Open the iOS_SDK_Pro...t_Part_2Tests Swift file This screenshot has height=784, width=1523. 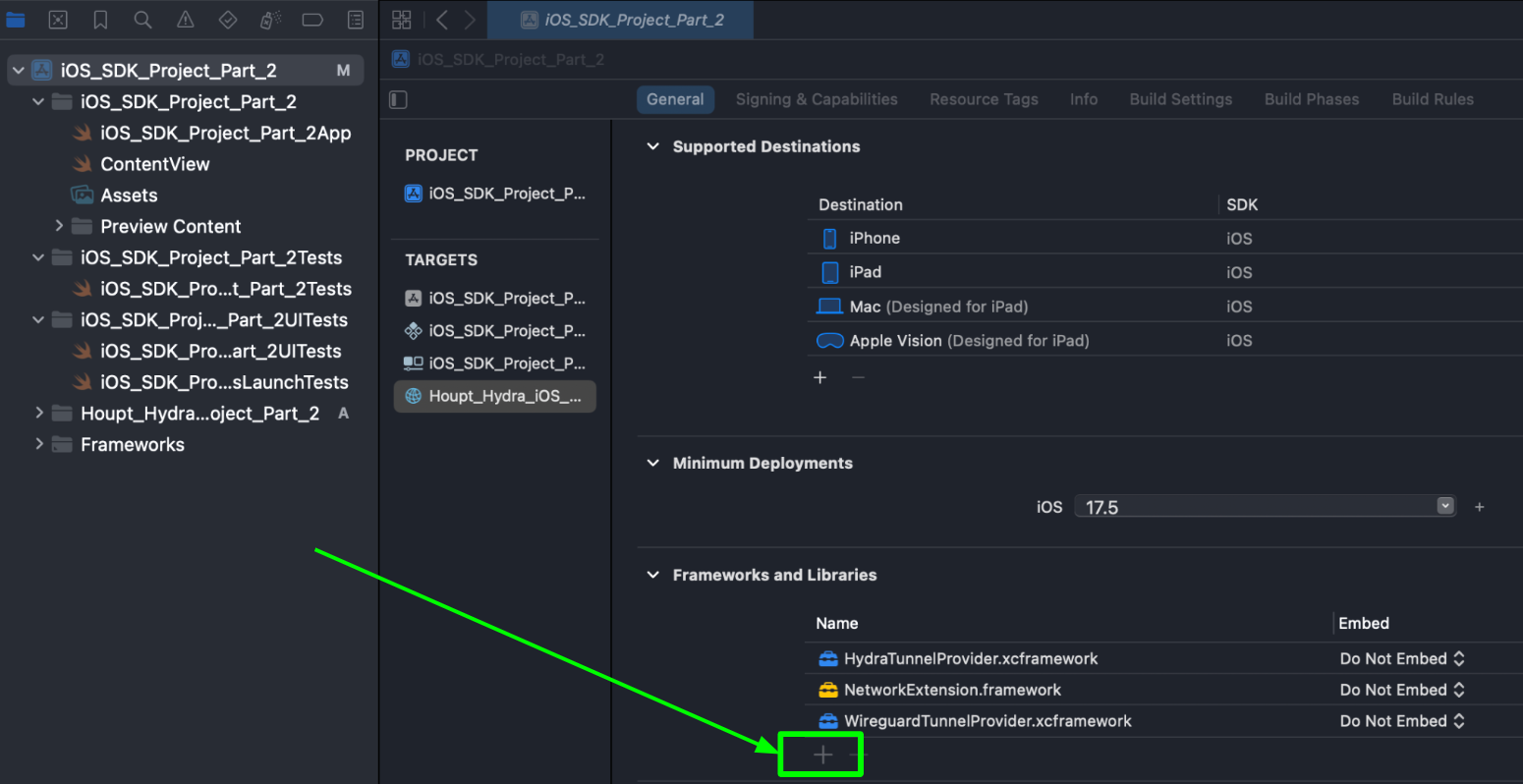point(225,289)
